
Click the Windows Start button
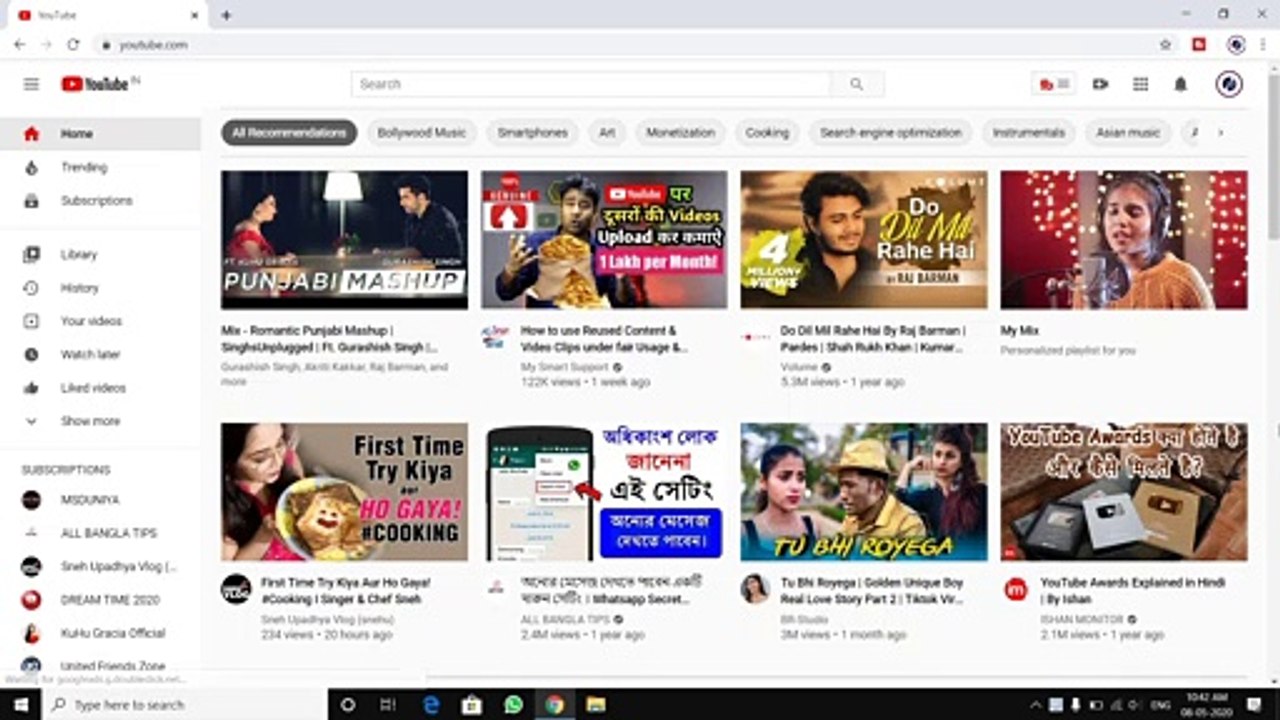point(20,704)
